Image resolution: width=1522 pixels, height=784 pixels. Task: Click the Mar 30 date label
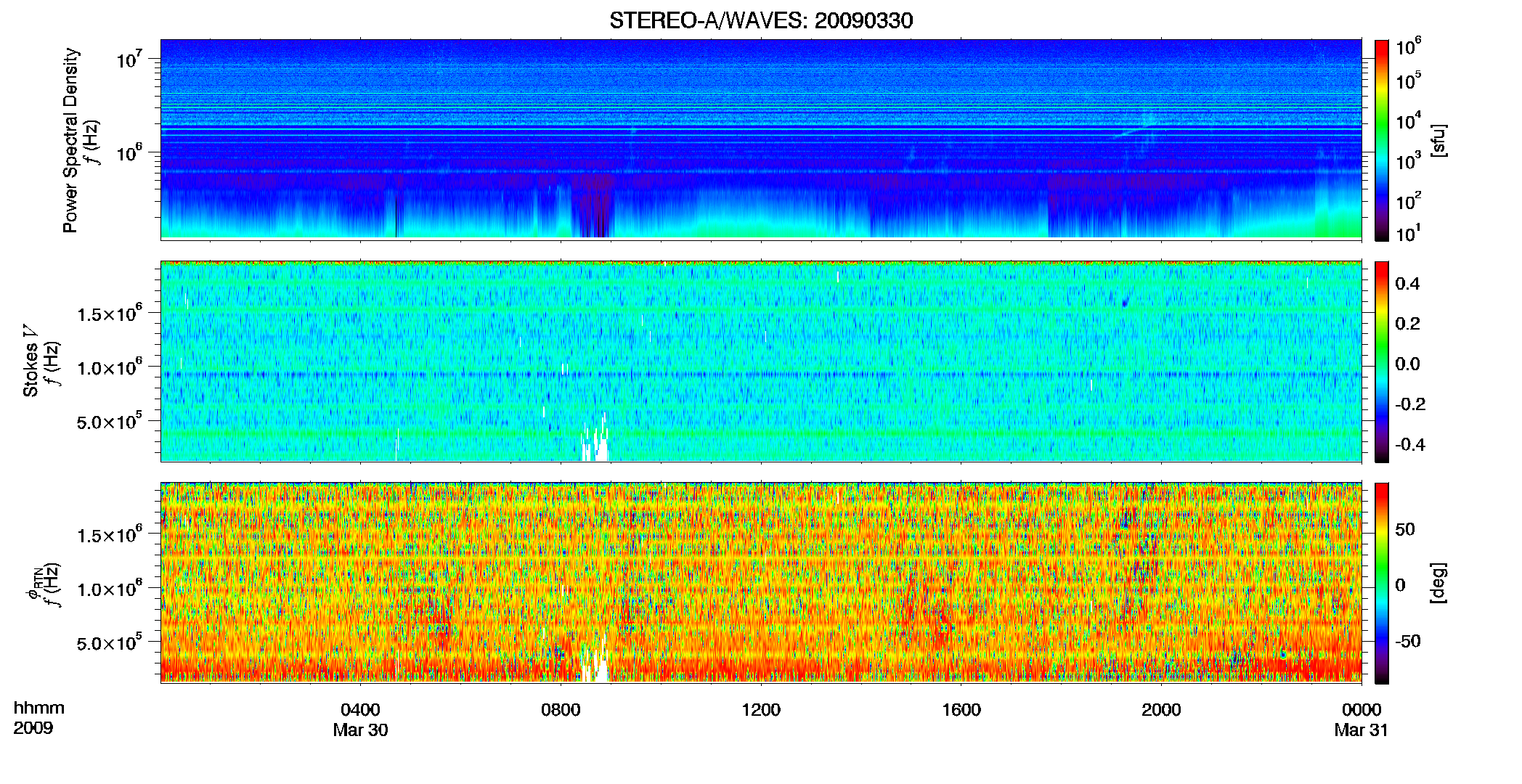coord(360,730)
